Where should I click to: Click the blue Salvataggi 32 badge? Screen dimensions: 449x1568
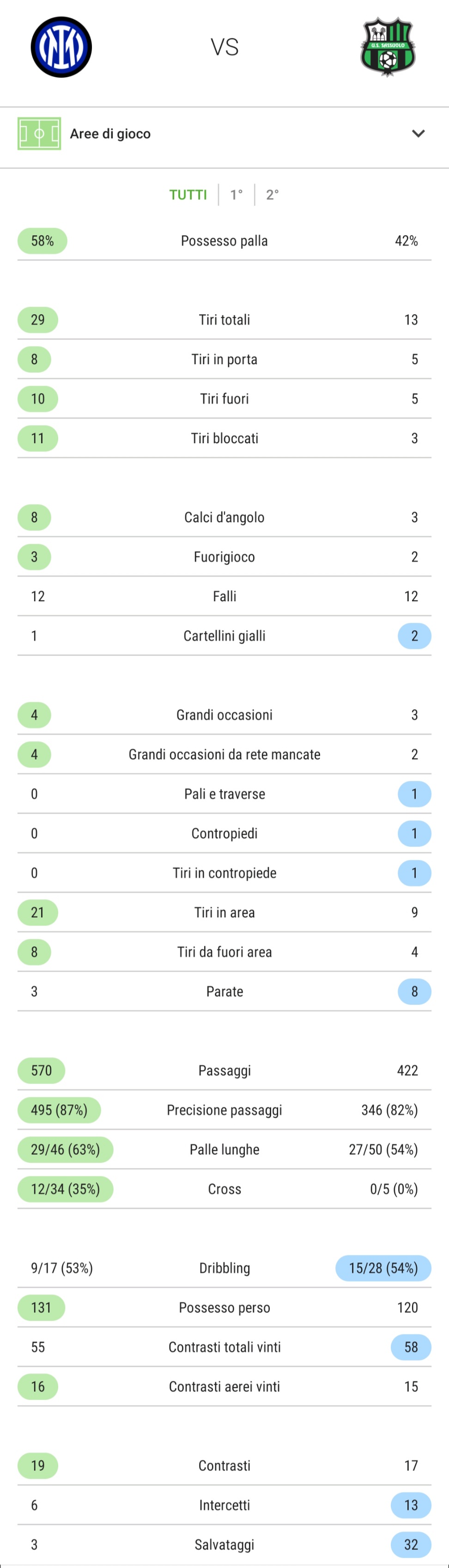coord(411,1544)
